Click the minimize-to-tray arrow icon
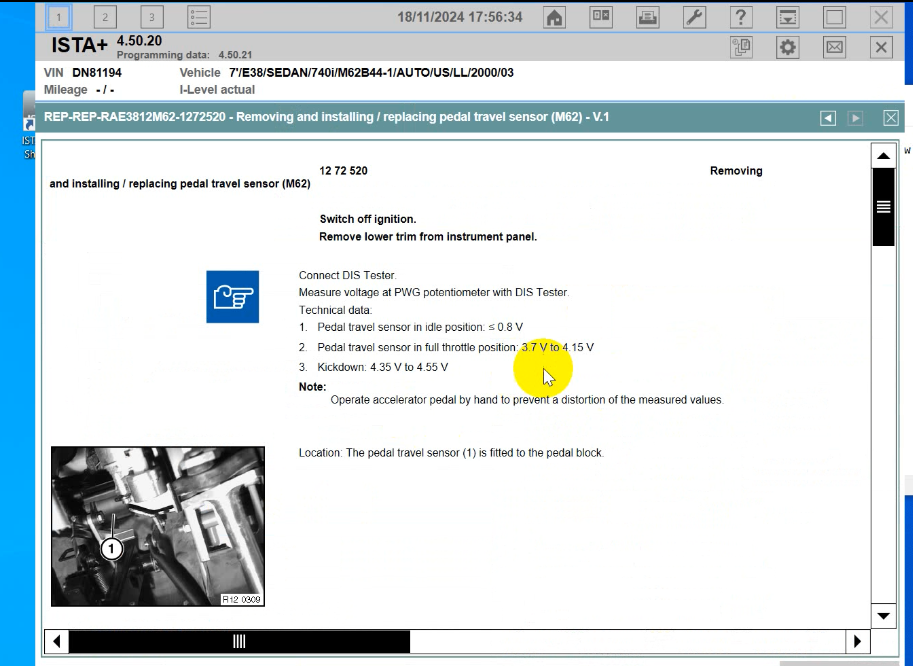The height and width of the screenshot is (666, 913). 787,17
